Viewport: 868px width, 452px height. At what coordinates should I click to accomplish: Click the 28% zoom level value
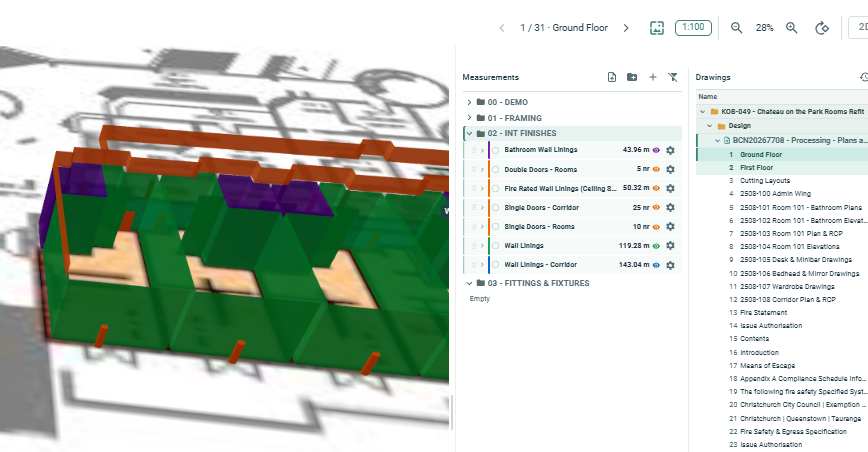tap(764, 28)
